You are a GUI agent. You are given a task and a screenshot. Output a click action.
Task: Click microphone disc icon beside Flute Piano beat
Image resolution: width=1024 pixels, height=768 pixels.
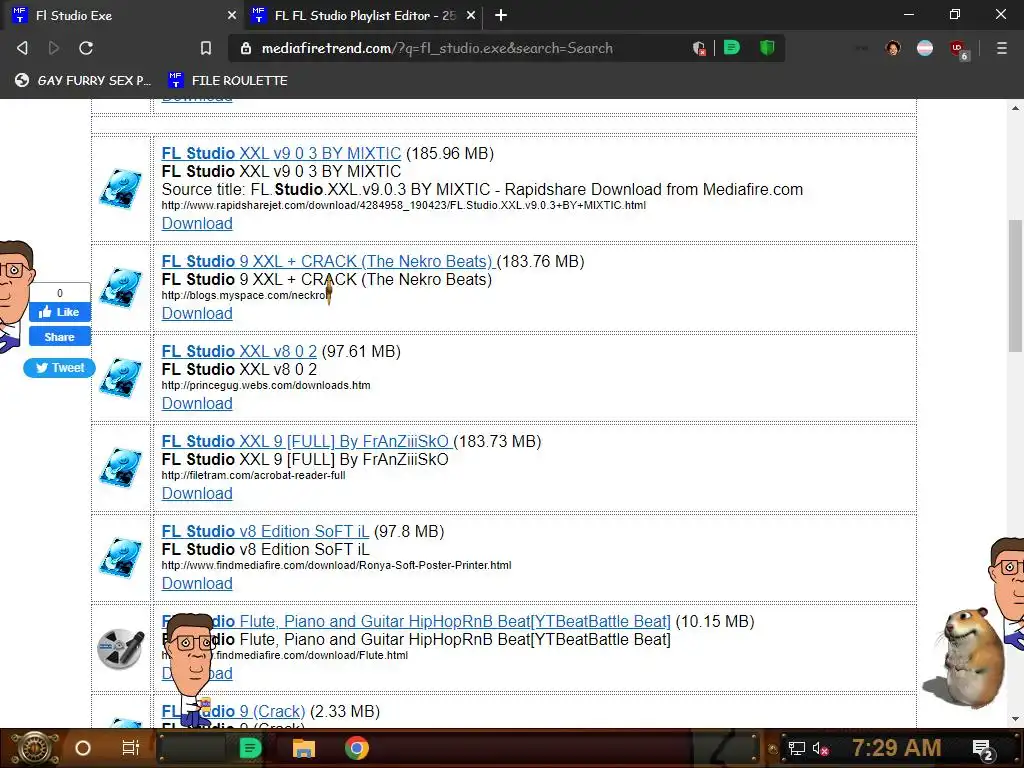coord(120,648)
